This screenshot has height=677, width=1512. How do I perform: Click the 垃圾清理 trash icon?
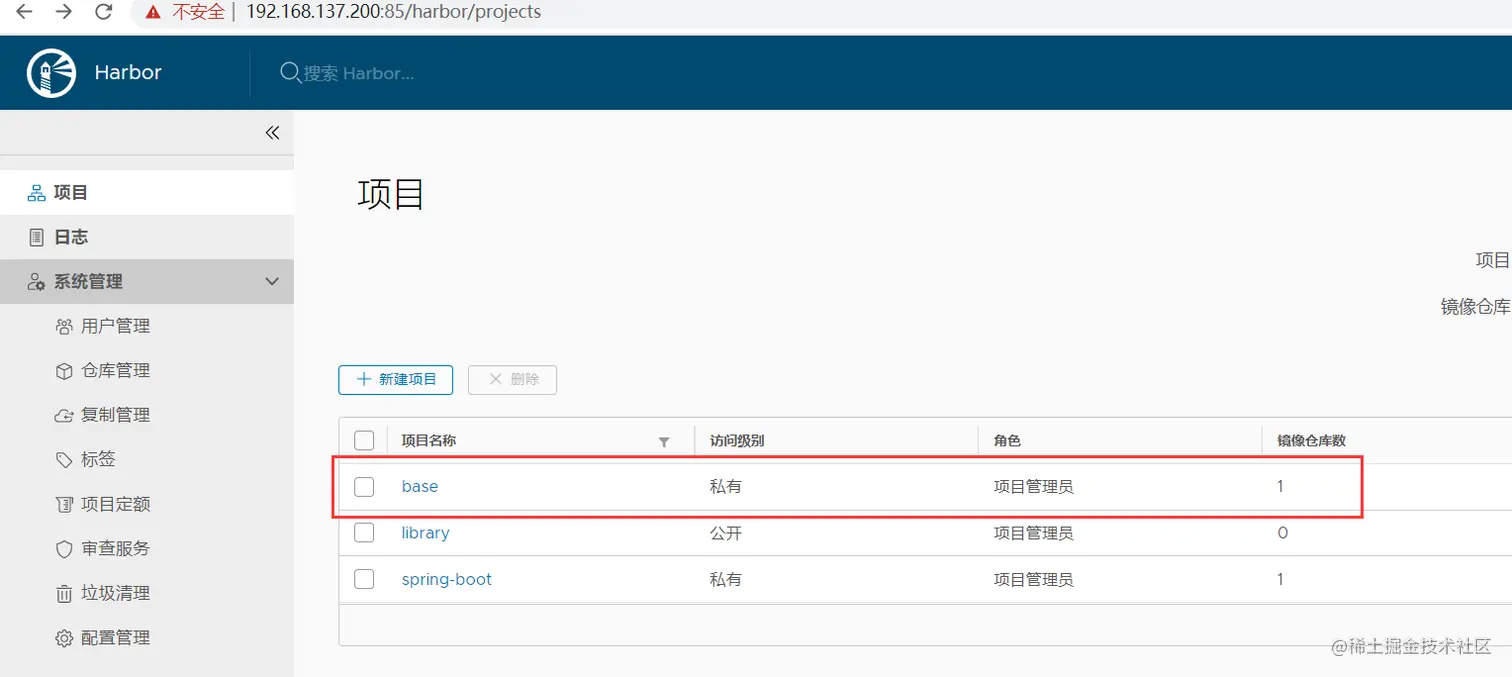click(64, 593)
